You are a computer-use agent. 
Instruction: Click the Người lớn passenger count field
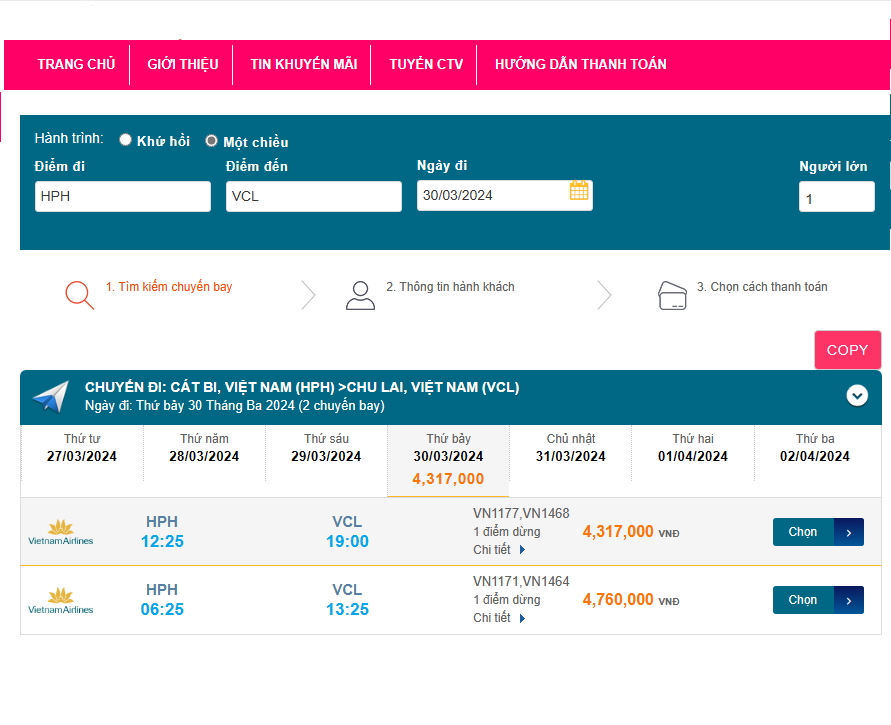click(x=836, y=198)
